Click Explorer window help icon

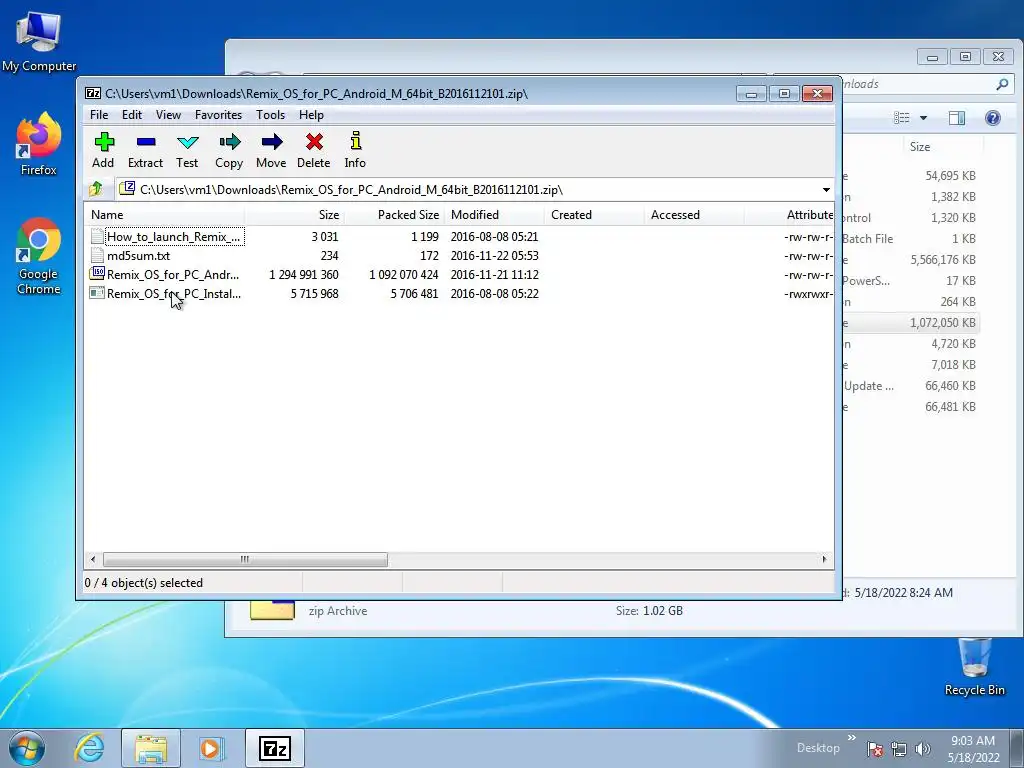tap(993, 118)
